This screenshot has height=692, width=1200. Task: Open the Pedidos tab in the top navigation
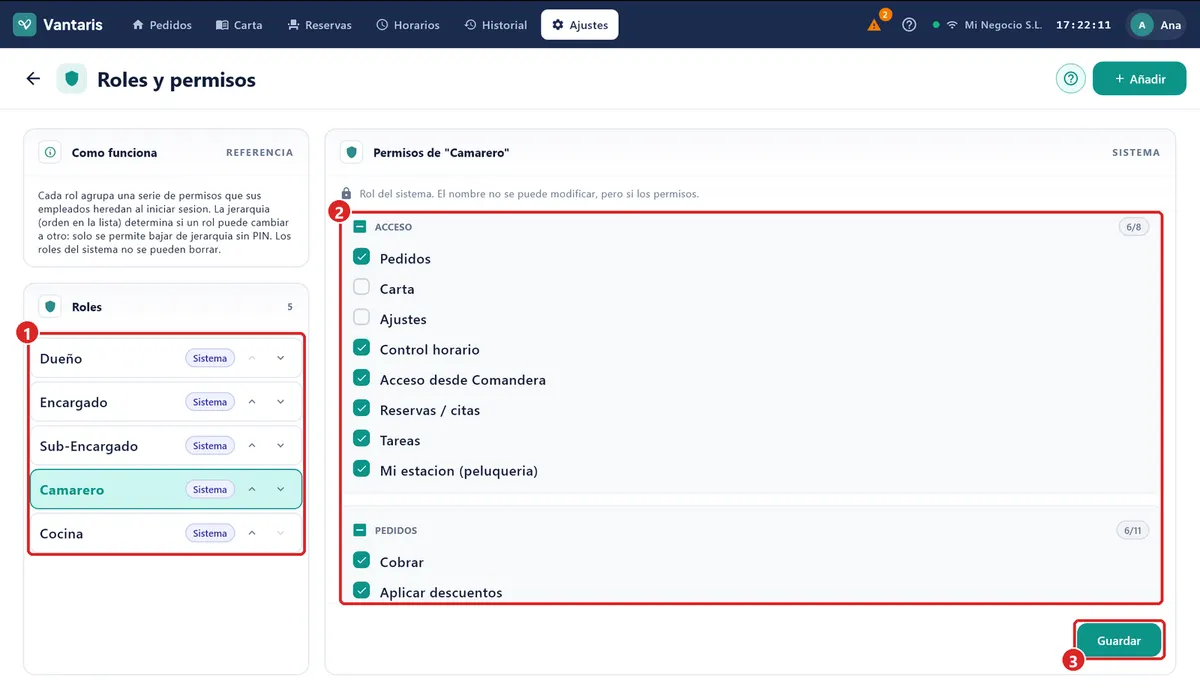[162, 25]
